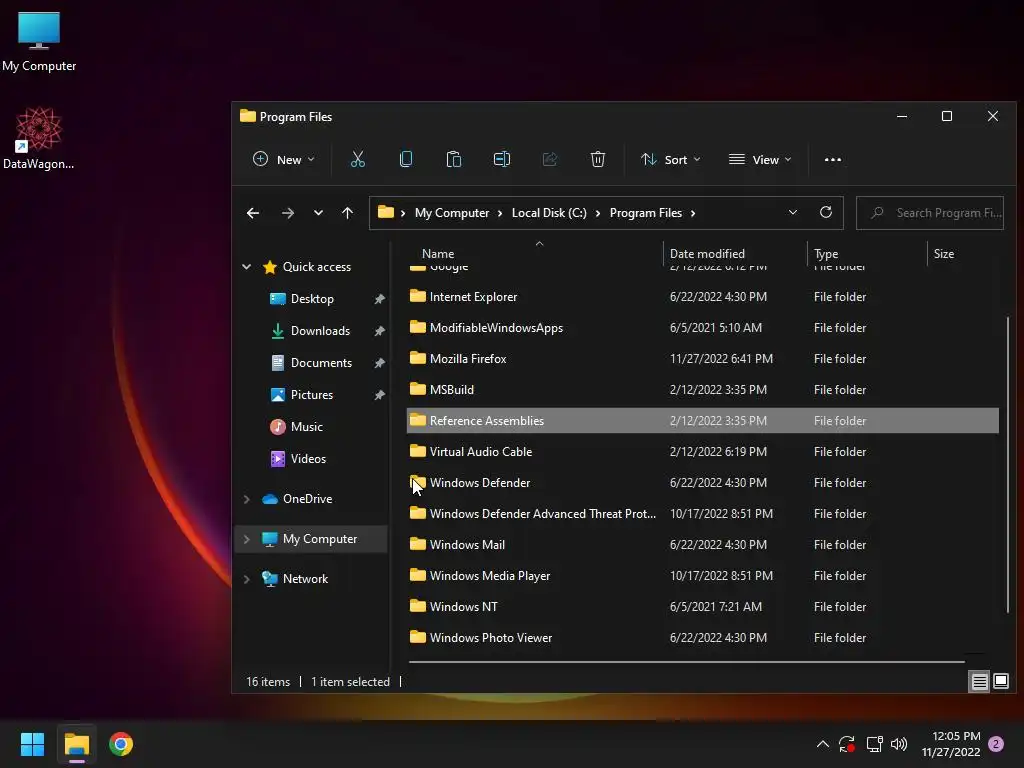The image size is (1024, 768).
Task: Click the Cut scissors icon
Action: click(357, 159)
